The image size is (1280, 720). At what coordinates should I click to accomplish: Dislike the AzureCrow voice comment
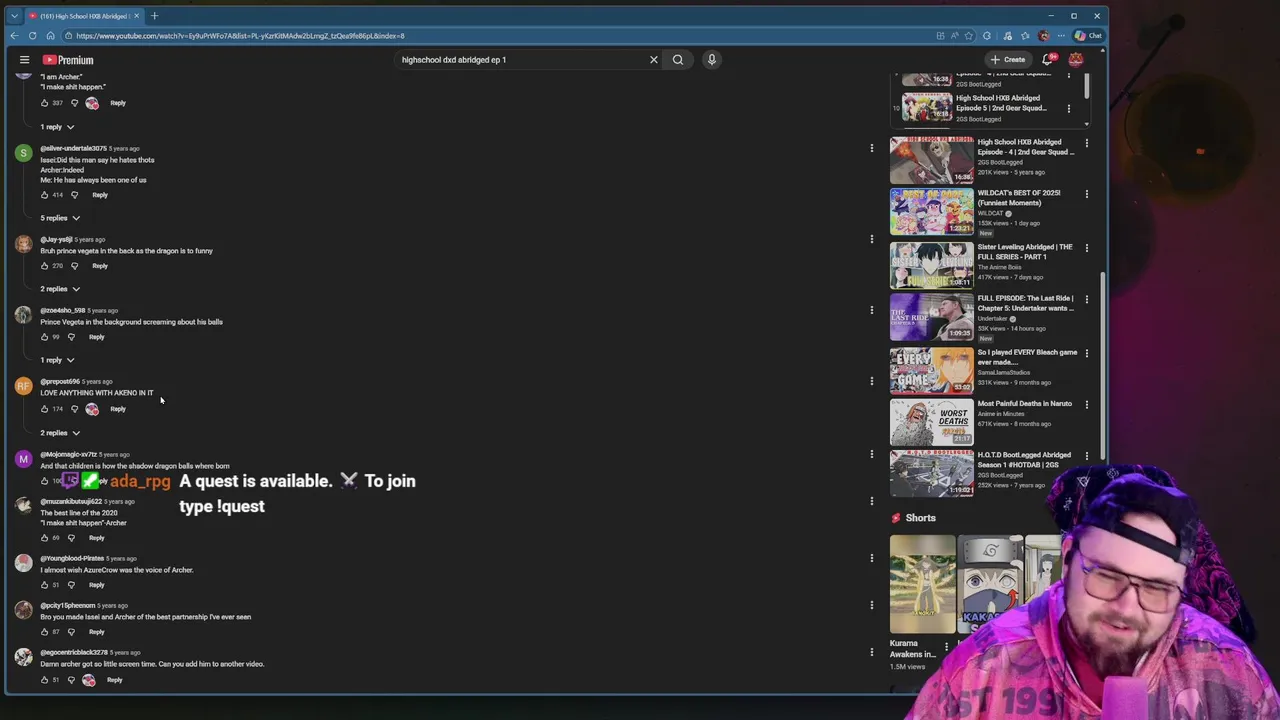(x=71, y=585)
